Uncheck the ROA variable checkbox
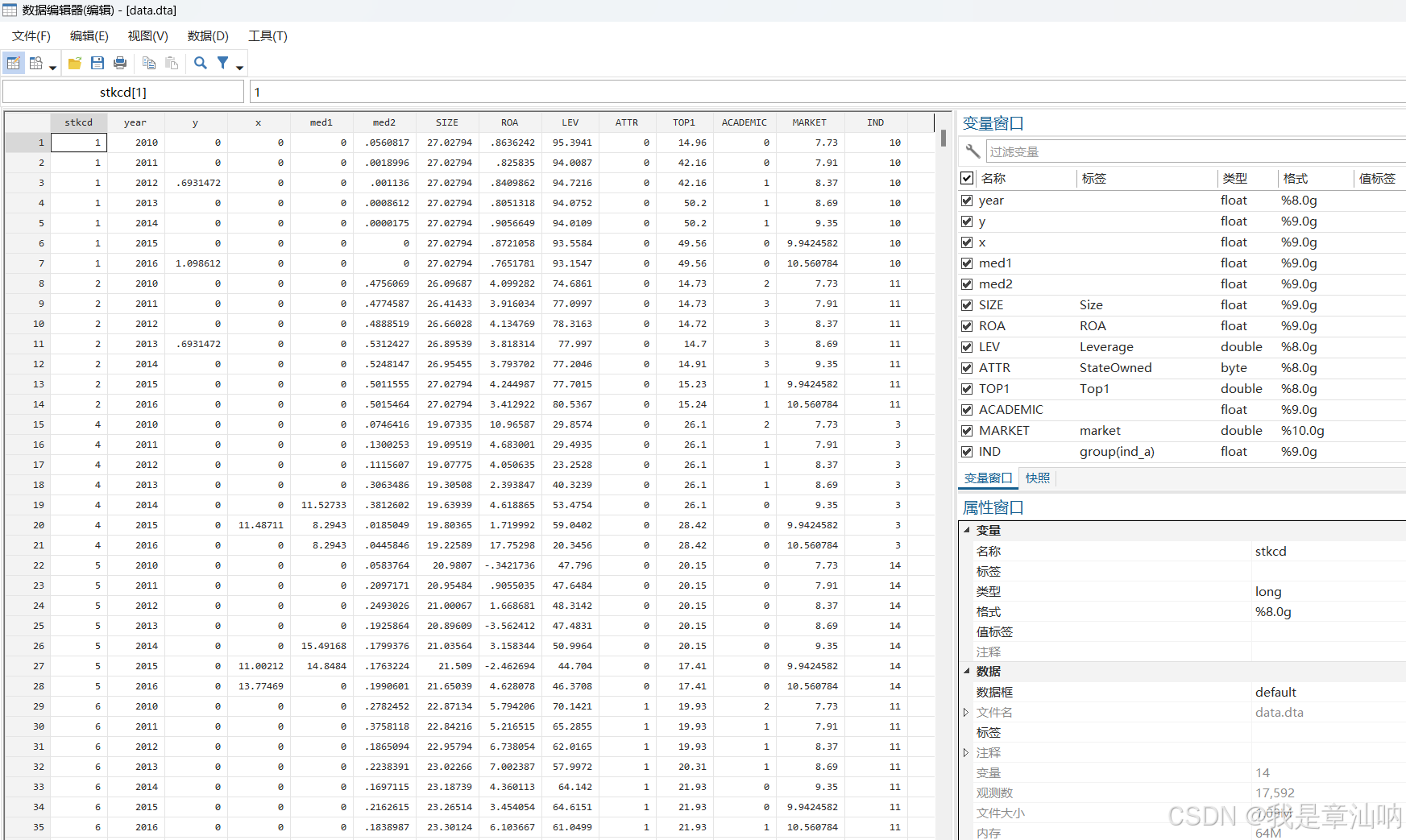The height and width of the screenshot is (840, 1406). pos(967,326)
